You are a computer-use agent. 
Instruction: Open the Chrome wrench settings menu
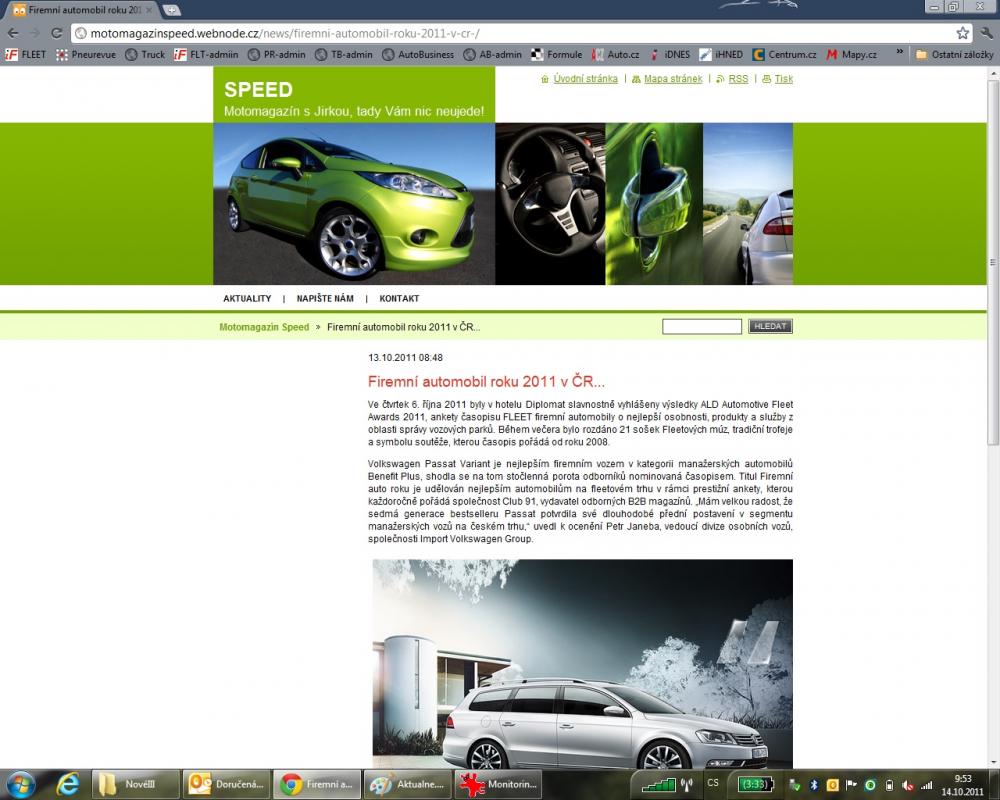point(987,33)
